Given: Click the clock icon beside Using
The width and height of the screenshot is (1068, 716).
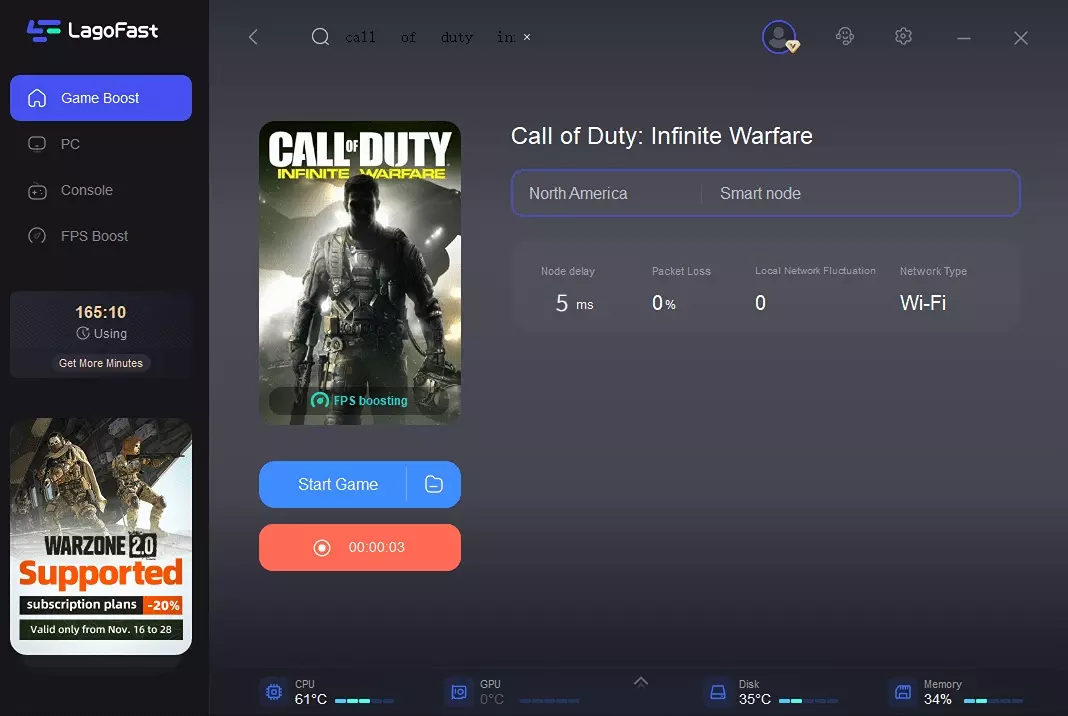Looking at the screenshot, I should [x=82, y=333].
